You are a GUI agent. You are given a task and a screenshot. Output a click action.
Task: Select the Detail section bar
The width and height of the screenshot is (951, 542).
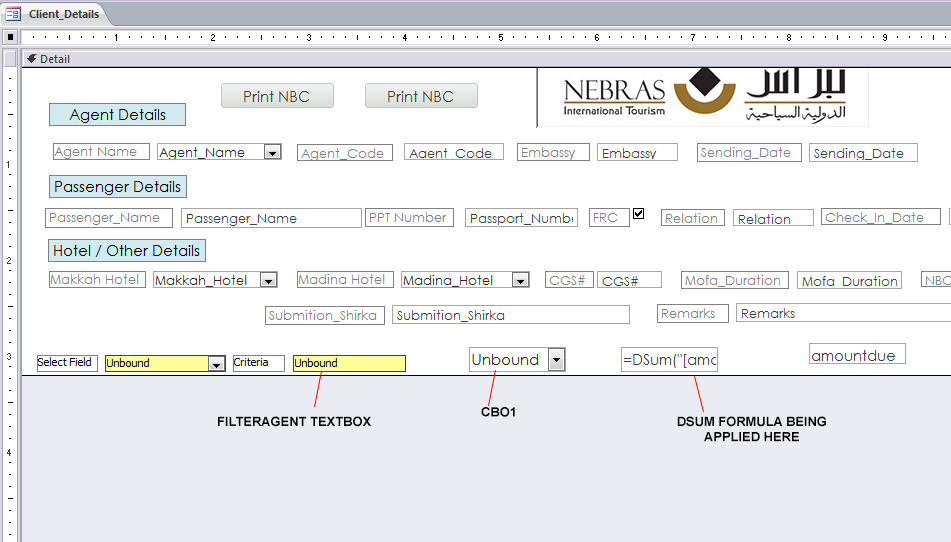(486, 59)
